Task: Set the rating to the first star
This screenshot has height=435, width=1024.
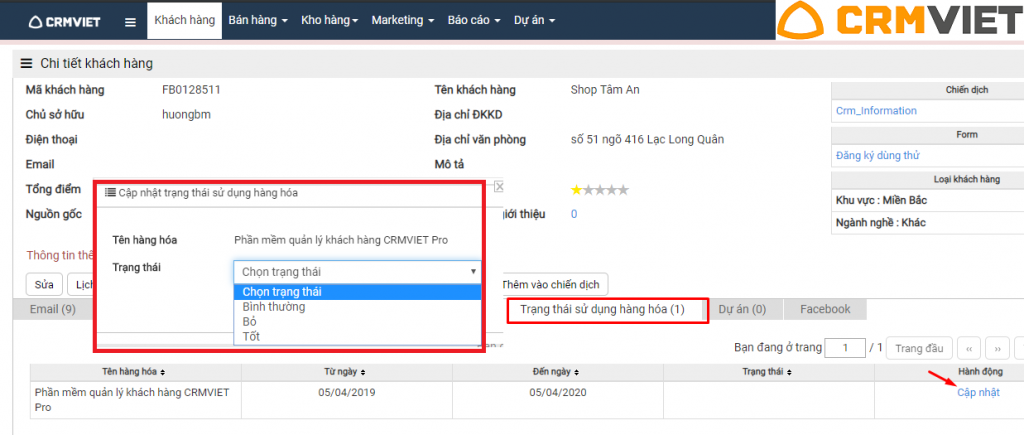Action: pyautogui.click(x=576, y=190)
